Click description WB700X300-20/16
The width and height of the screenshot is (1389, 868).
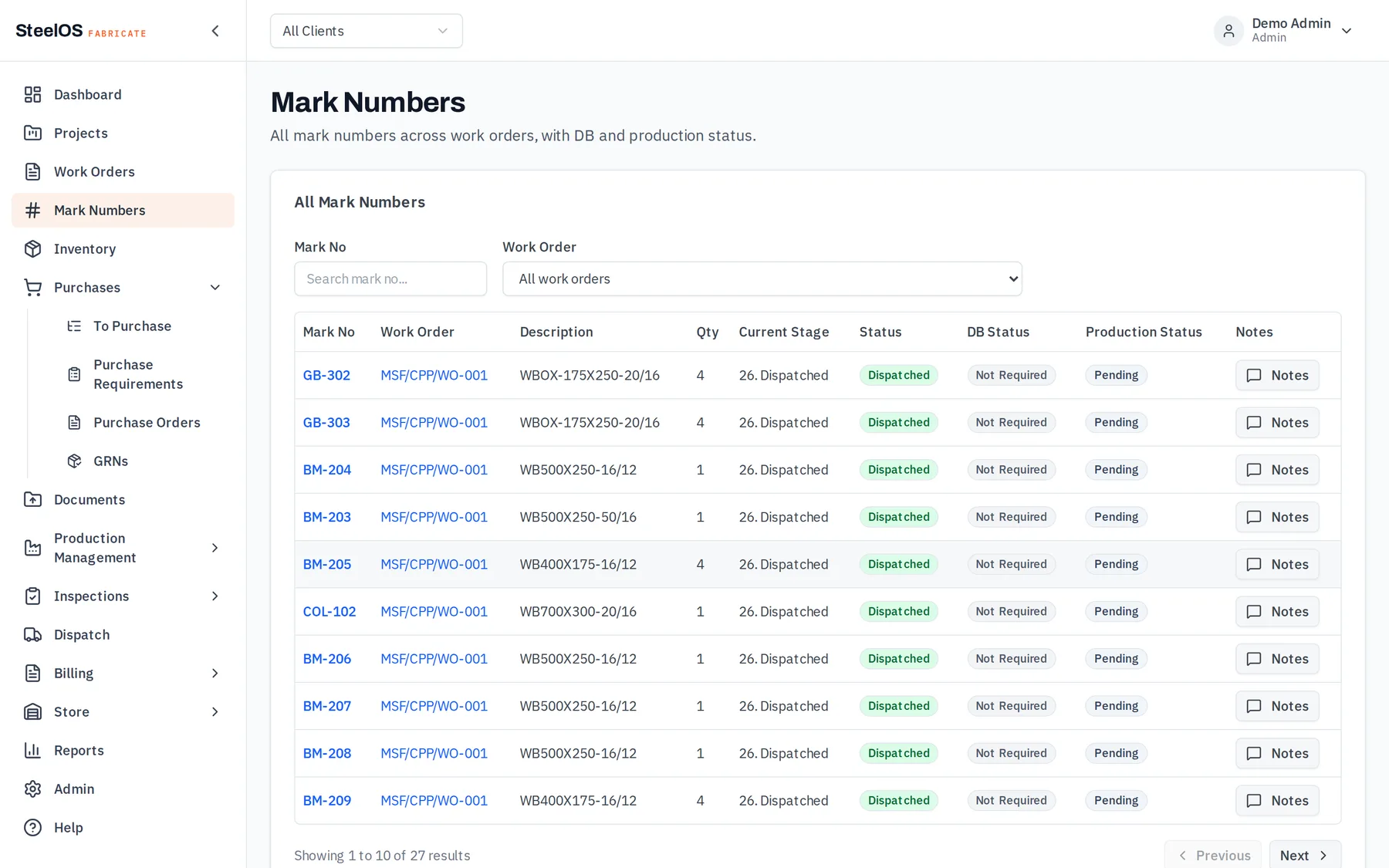(578, 612)
